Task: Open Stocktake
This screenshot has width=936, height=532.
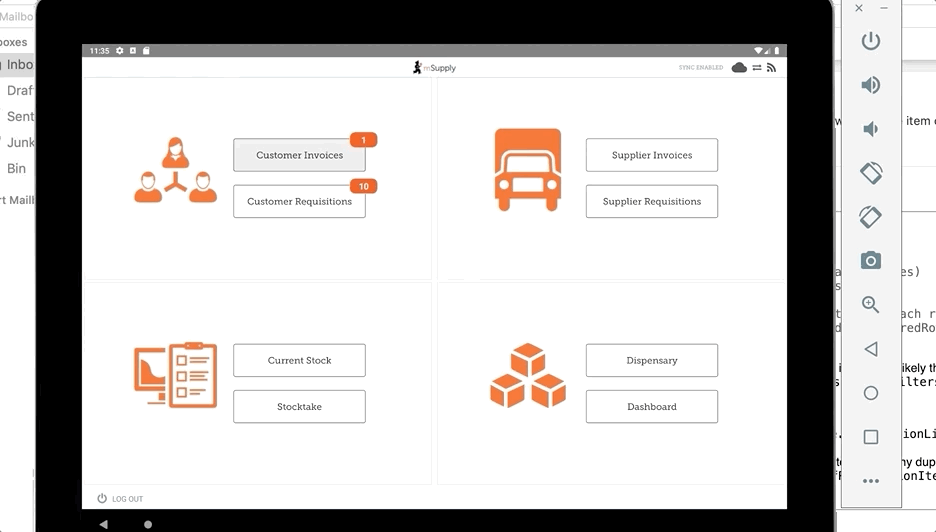Action: [299, 407]
